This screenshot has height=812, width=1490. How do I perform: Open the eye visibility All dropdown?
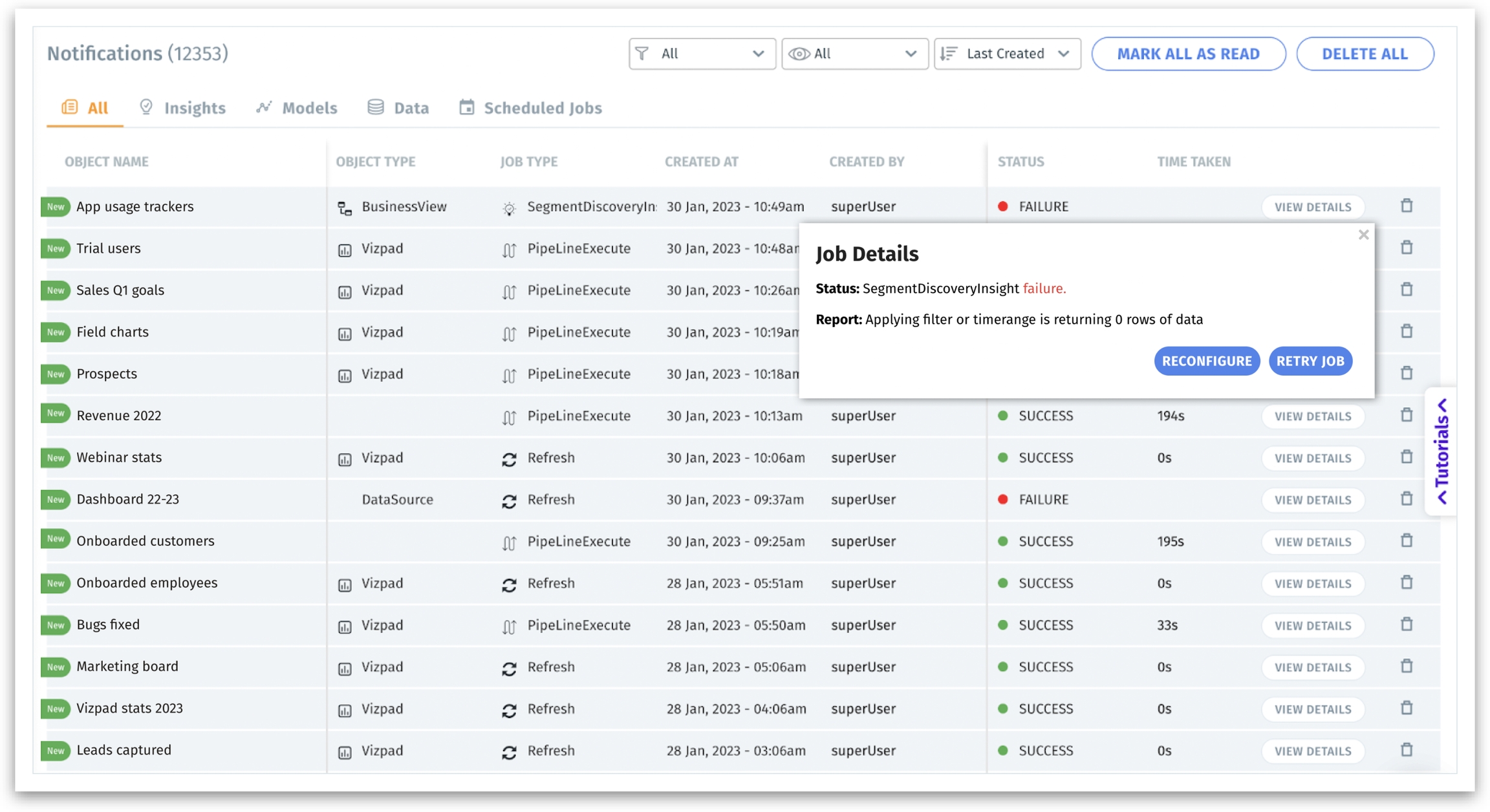(854, 54)
